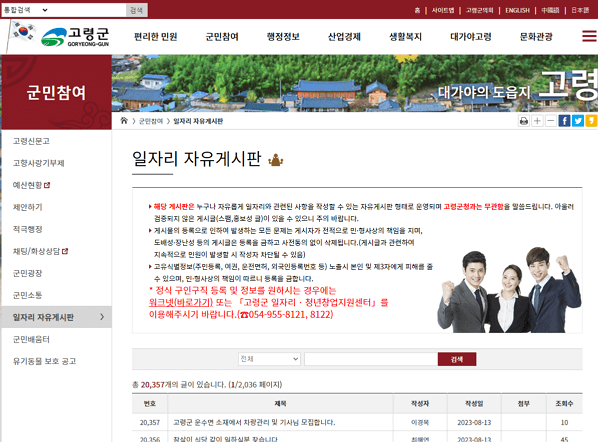This screenshot has width=598, height=442.
Task: Click the 작성자 column header
Action: (x=420, y=403)
